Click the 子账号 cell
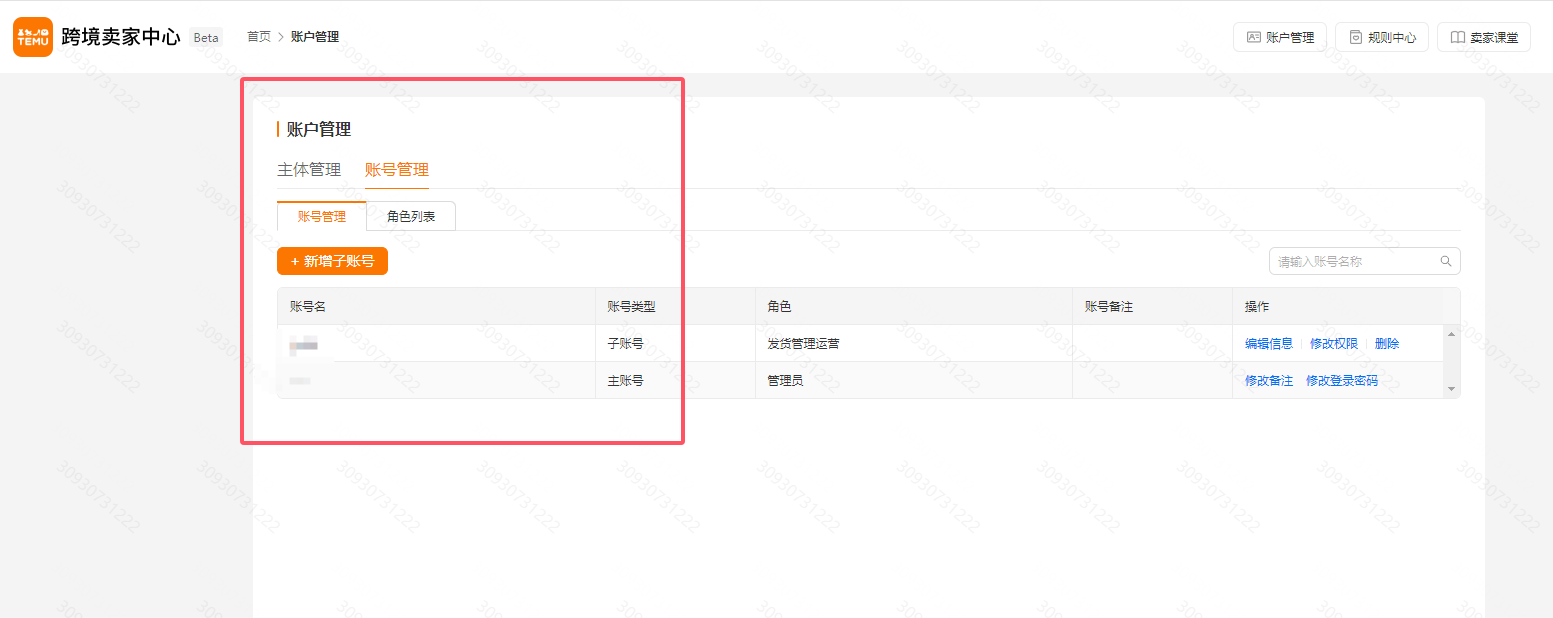The image size is (1553, 618). (676, 343)
